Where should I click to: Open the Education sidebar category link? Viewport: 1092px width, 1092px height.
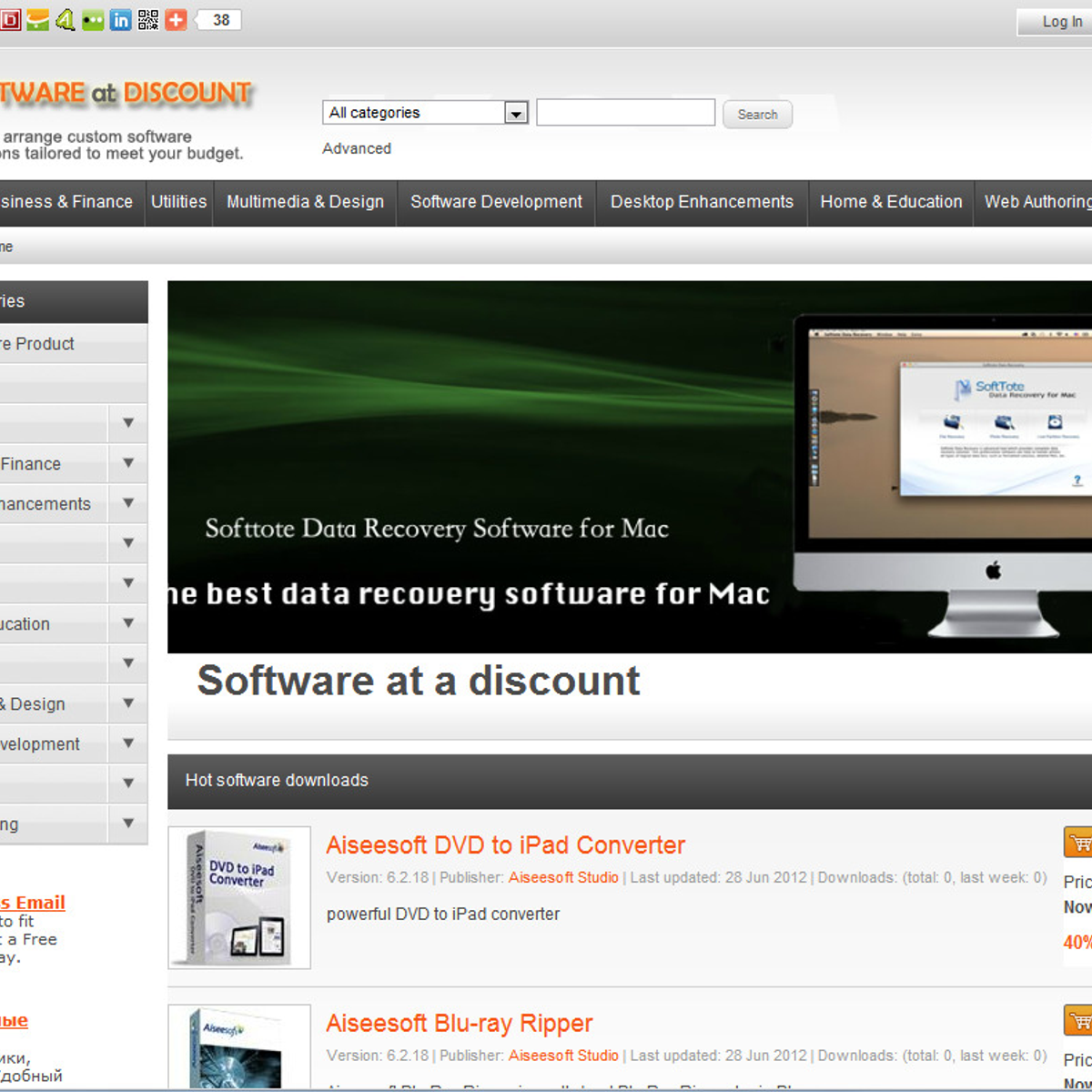[25, 624]
